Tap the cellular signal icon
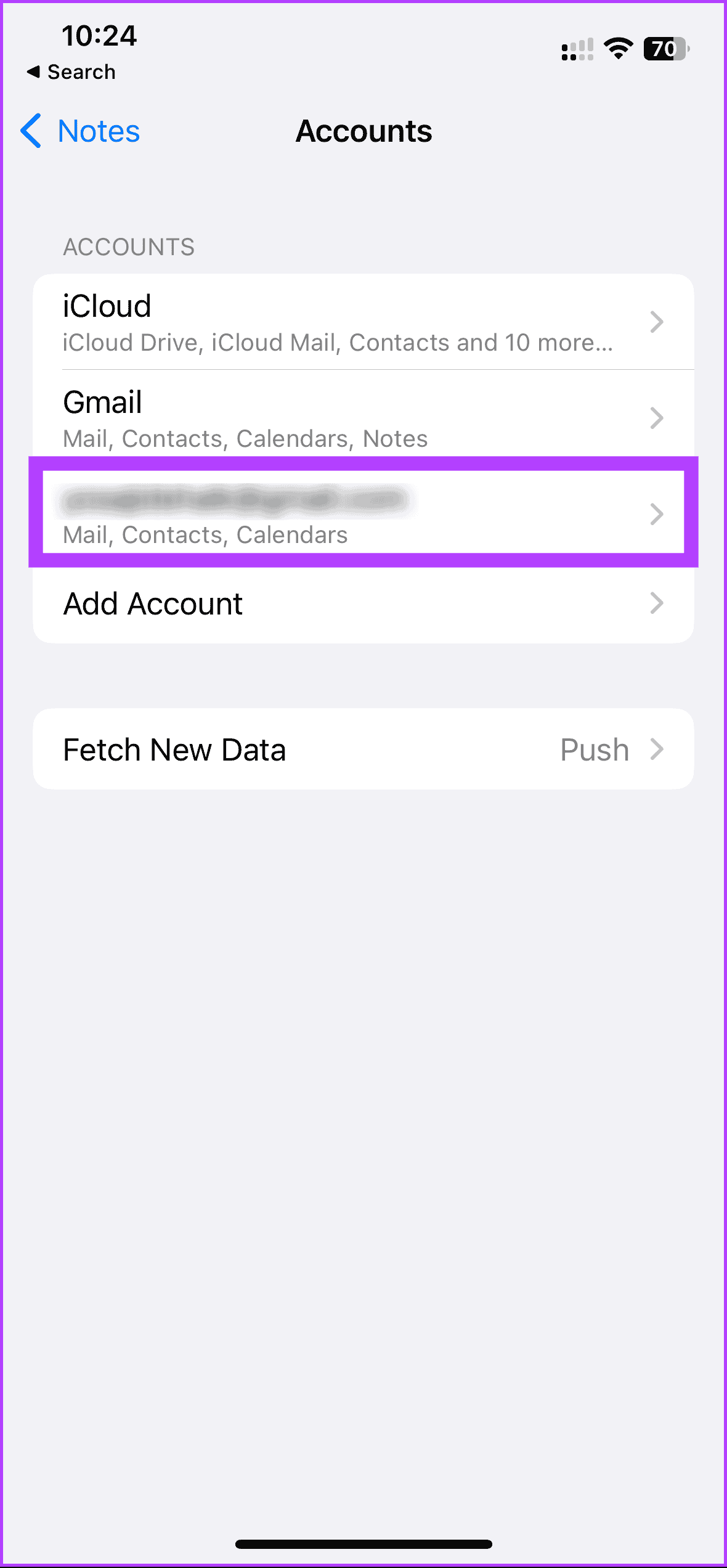 coord(577,49)
